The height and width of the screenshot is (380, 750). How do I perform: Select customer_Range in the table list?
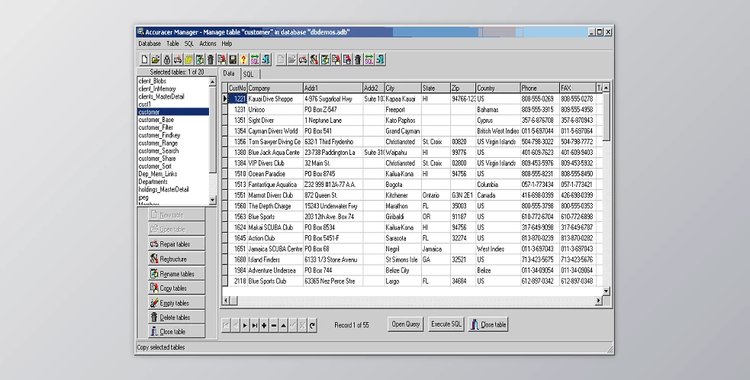(158, 143)
